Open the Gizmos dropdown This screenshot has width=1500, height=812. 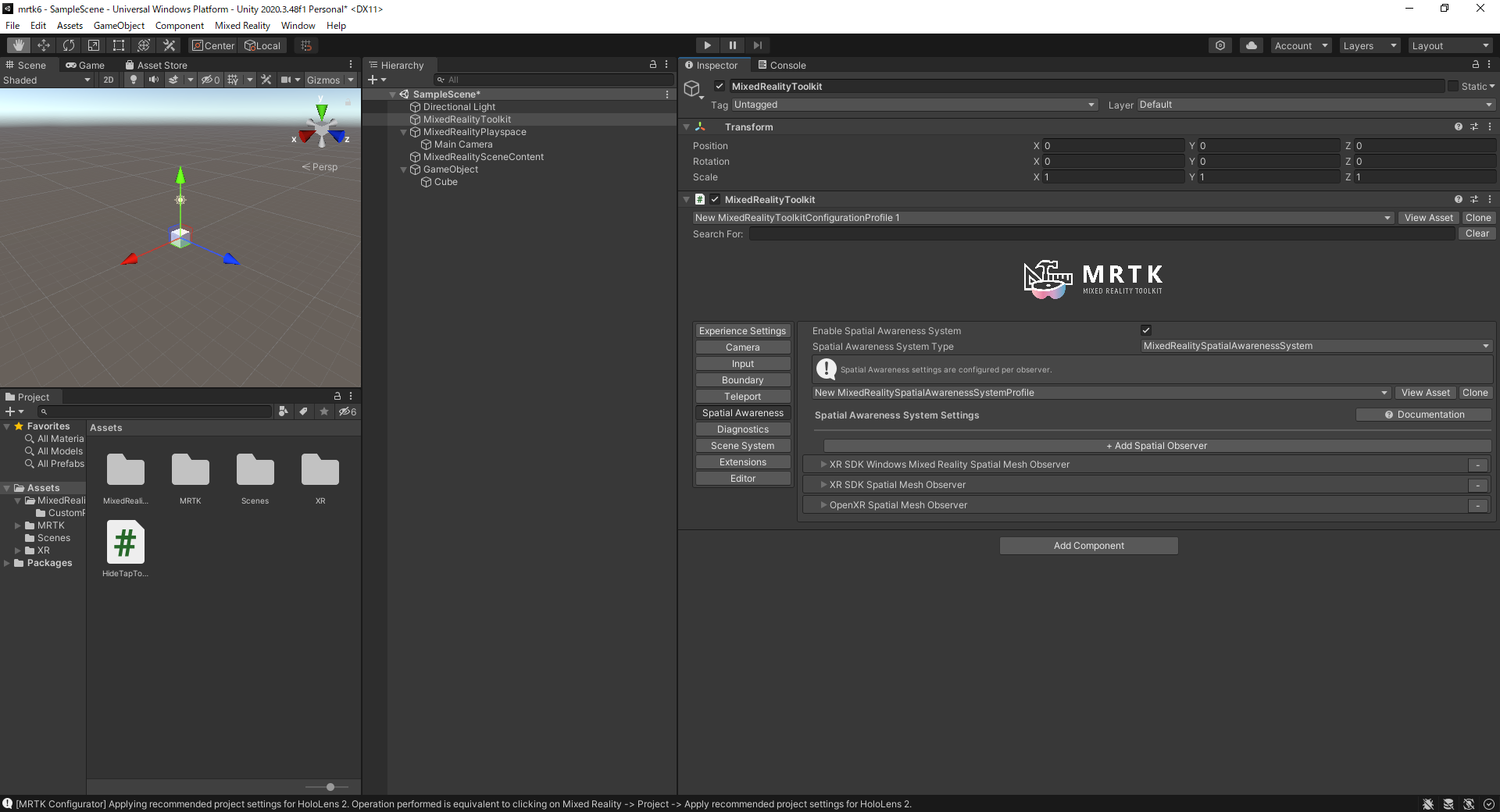(330, 80)
